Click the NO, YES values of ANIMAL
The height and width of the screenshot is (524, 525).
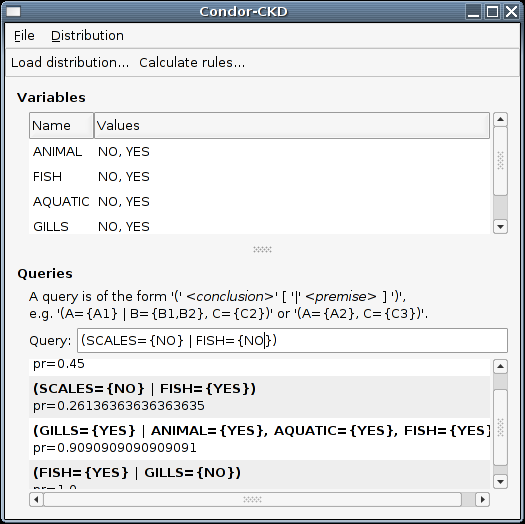pyautogui.click(x=124, y=152)
